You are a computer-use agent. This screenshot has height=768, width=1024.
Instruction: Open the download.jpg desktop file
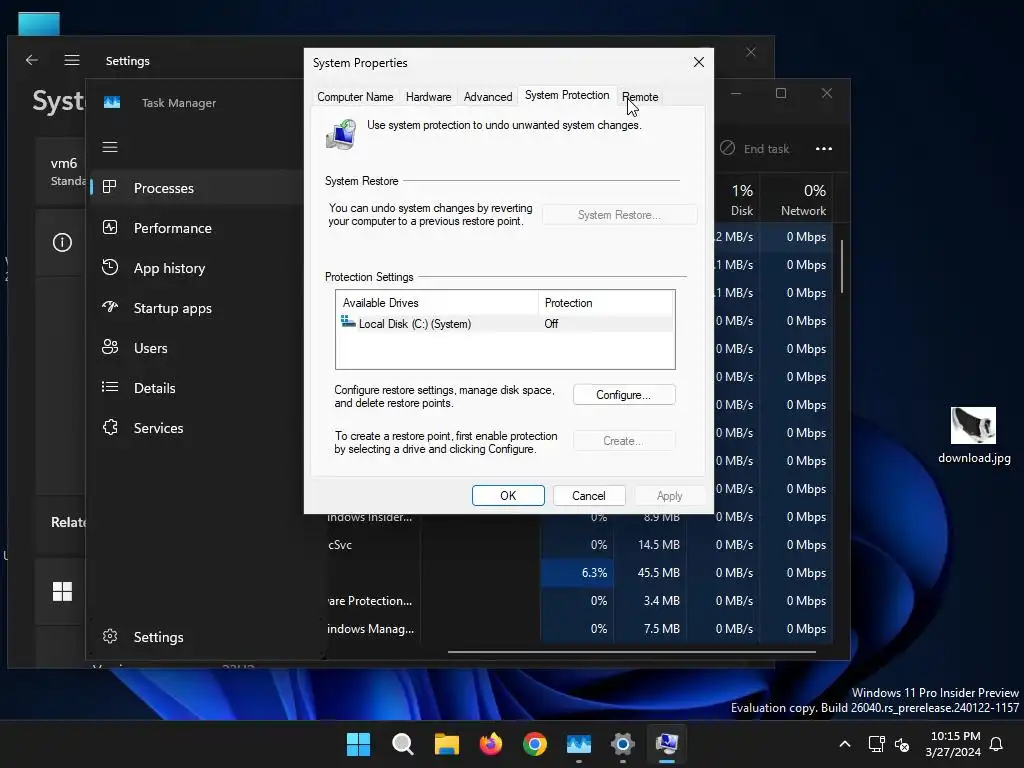click(974, 434)
